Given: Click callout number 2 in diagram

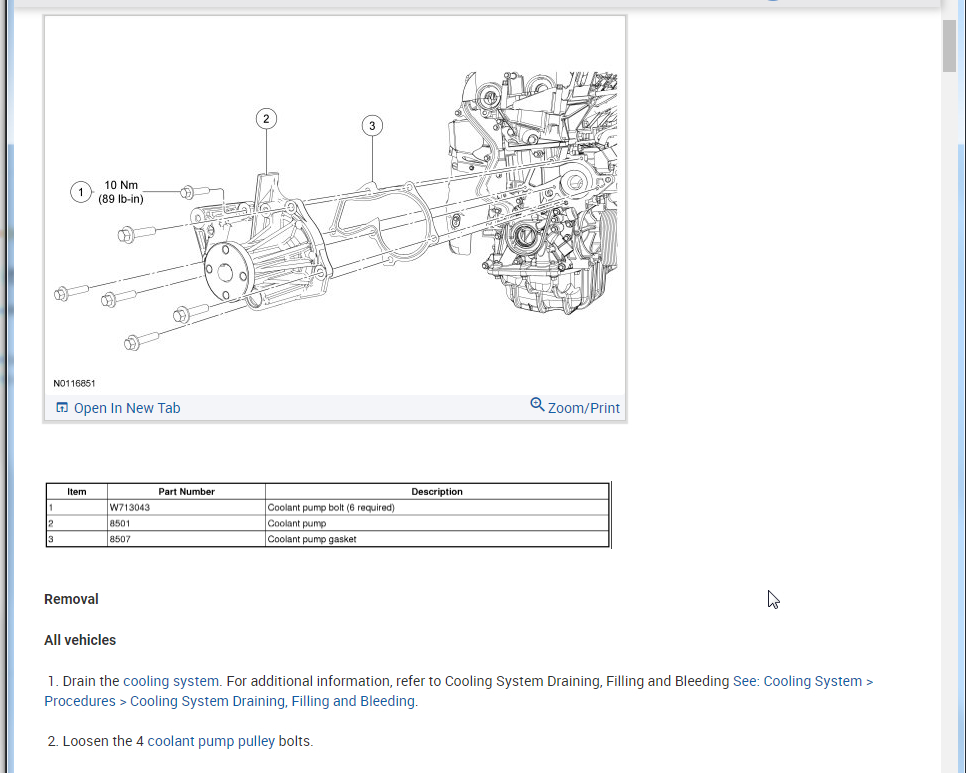Looking at the screenshot, I should tap(266, 119).
